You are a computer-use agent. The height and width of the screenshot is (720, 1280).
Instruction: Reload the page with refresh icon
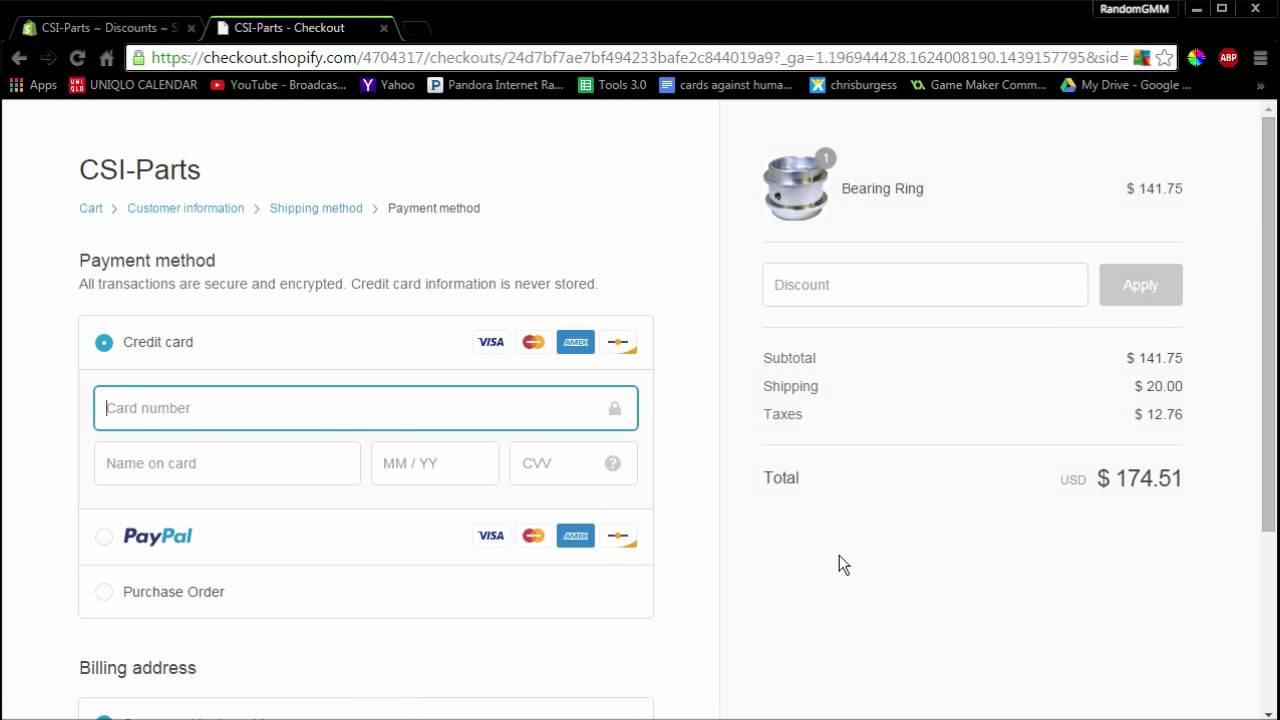(77, 58)
